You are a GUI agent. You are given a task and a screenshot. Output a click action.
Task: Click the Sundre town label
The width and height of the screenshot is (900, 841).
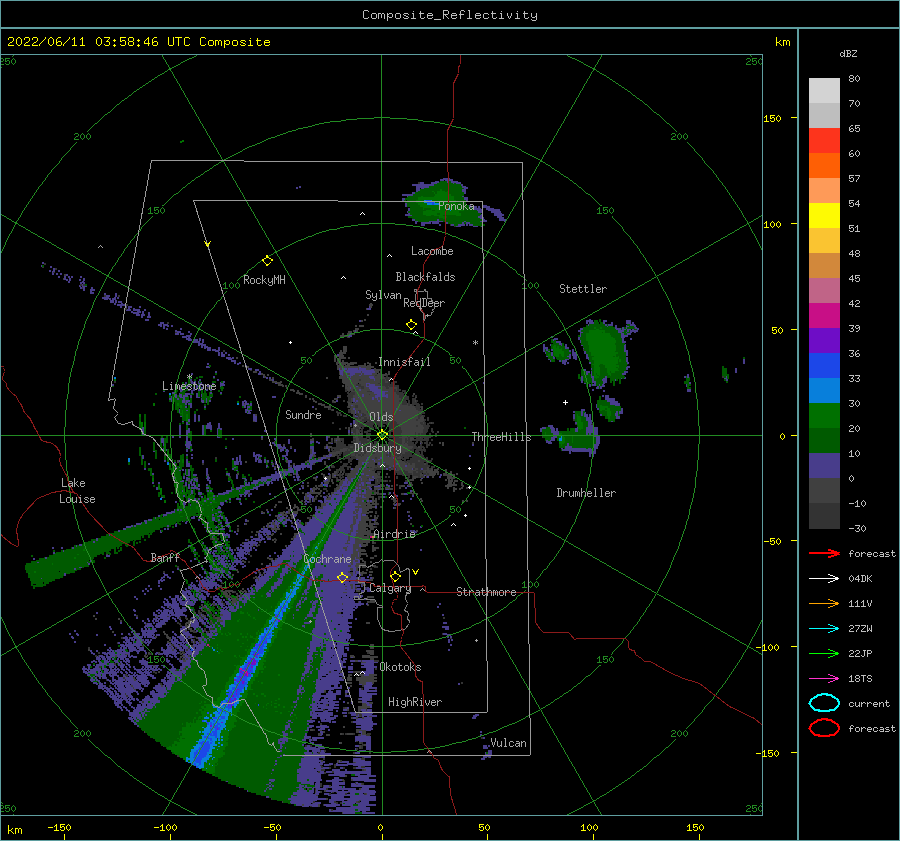tap(303, 415)
